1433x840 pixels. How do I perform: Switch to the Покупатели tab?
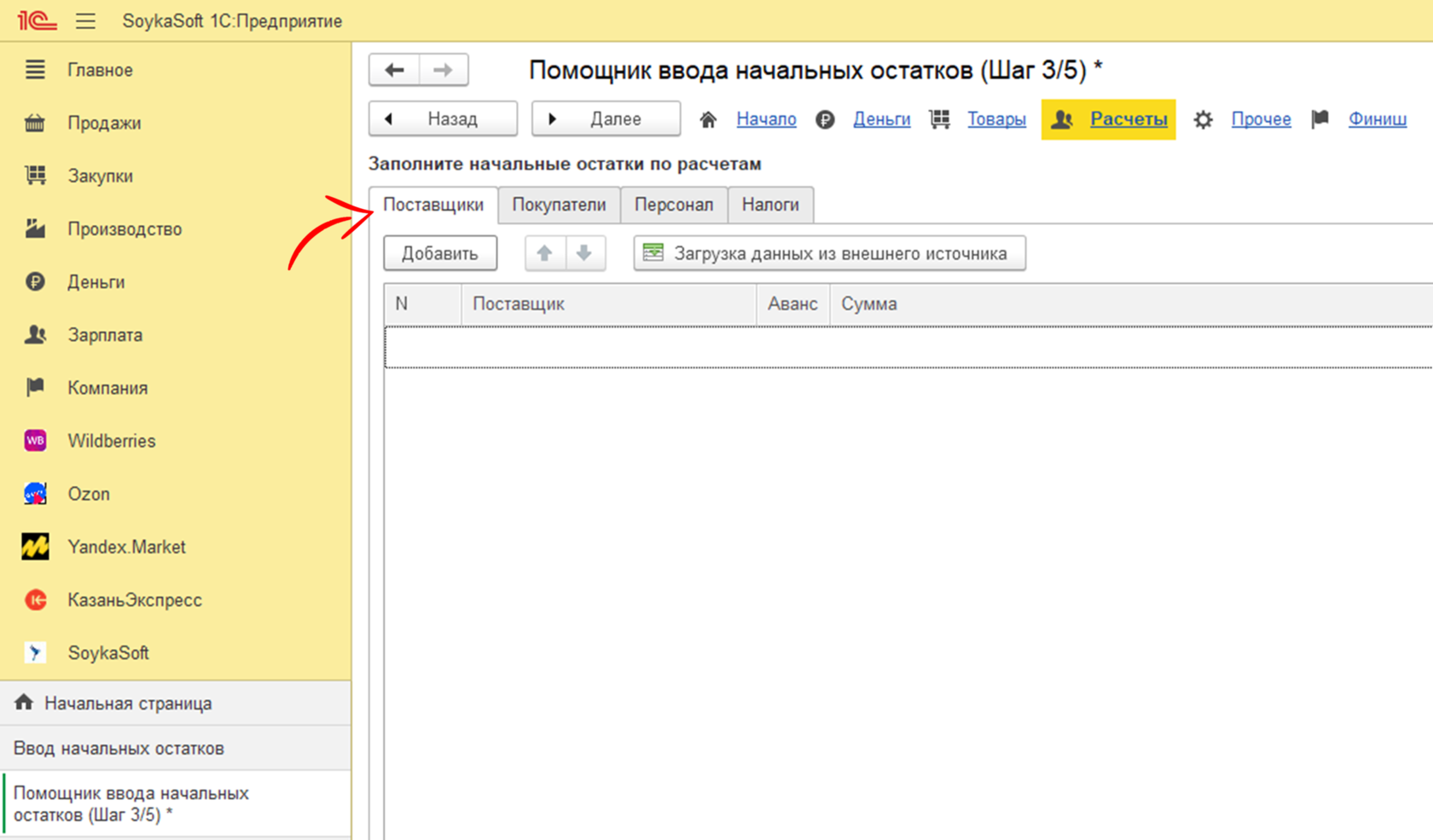pyautogui.click(x=559, y=205)
